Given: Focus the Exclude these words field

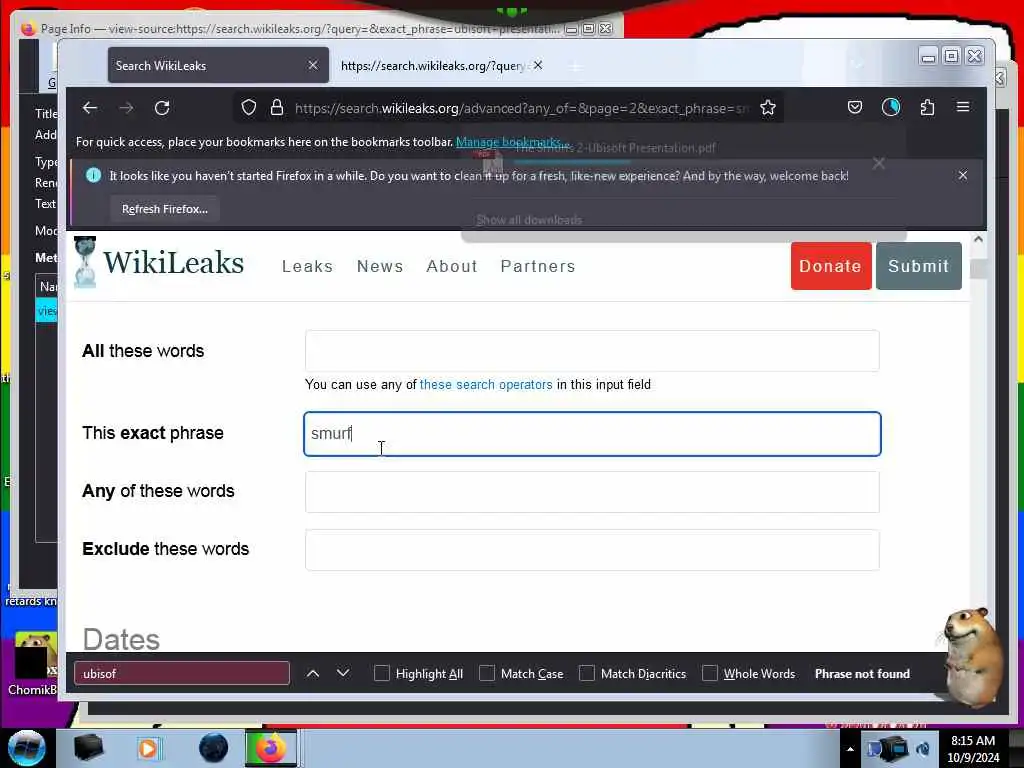Looking at the screenshot, I should click(x=592, y=550).
